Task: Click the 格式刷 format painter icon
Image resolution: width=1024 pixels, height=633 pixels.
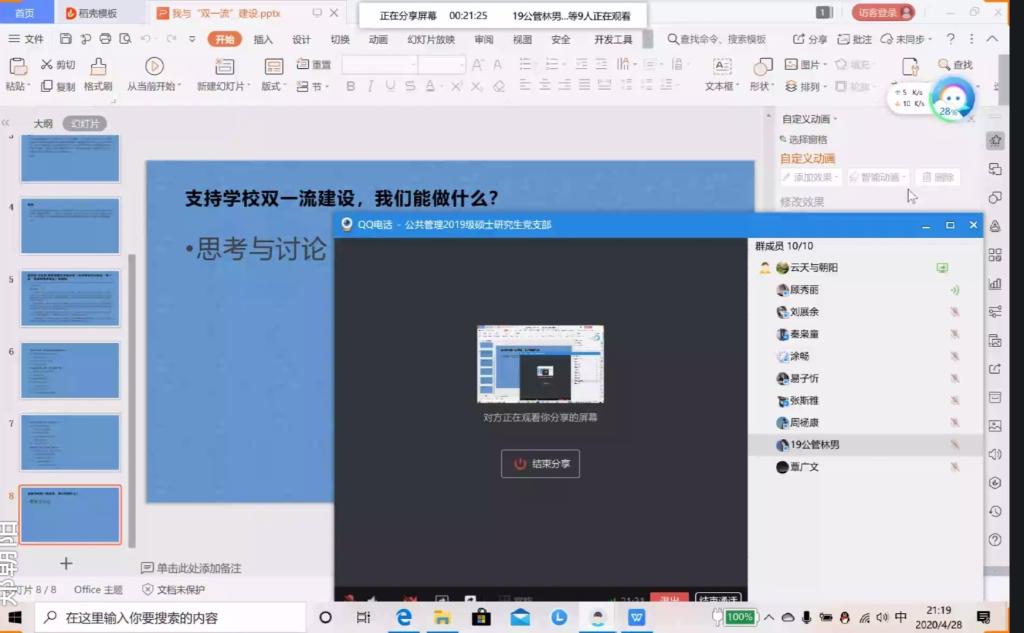Action: click(98, 66)
